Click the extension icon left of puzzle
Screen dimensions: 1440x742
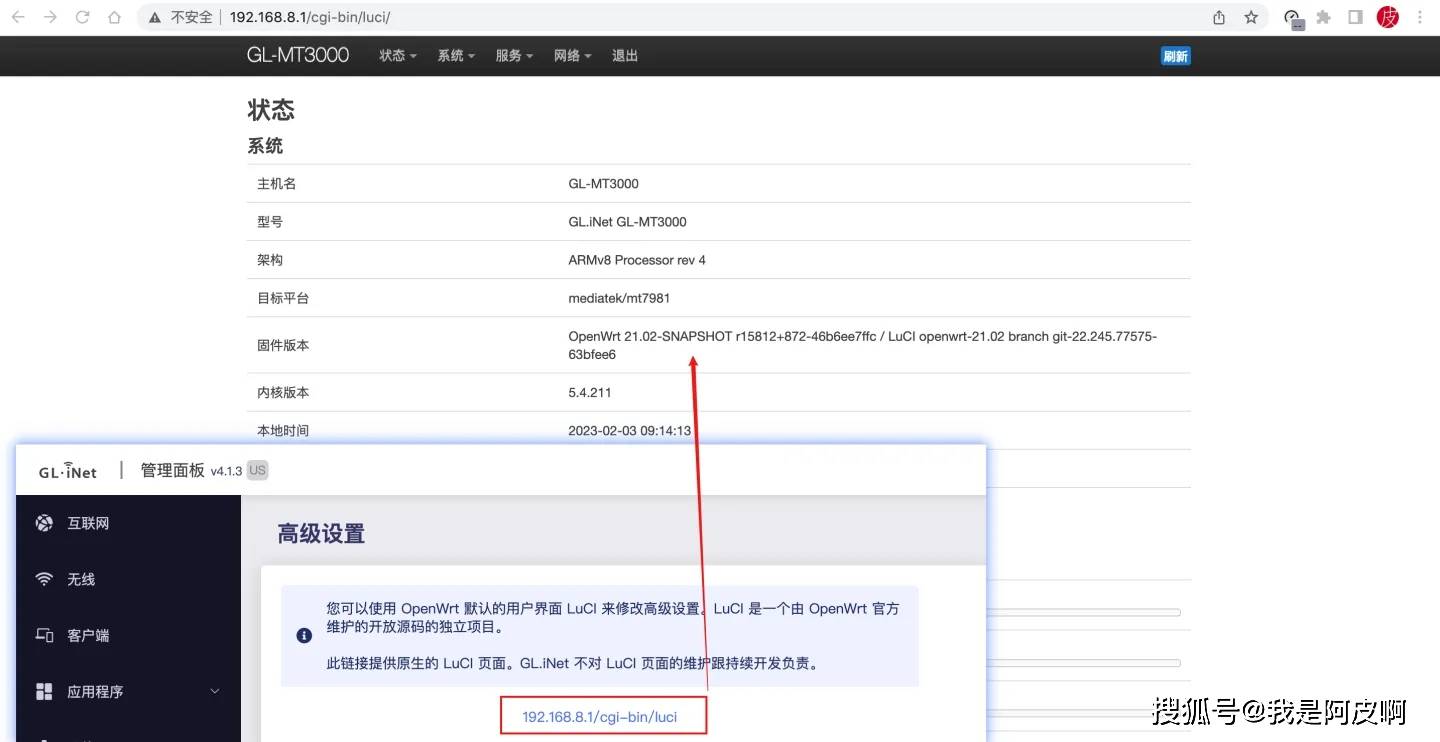click(x=1292, y=18)
